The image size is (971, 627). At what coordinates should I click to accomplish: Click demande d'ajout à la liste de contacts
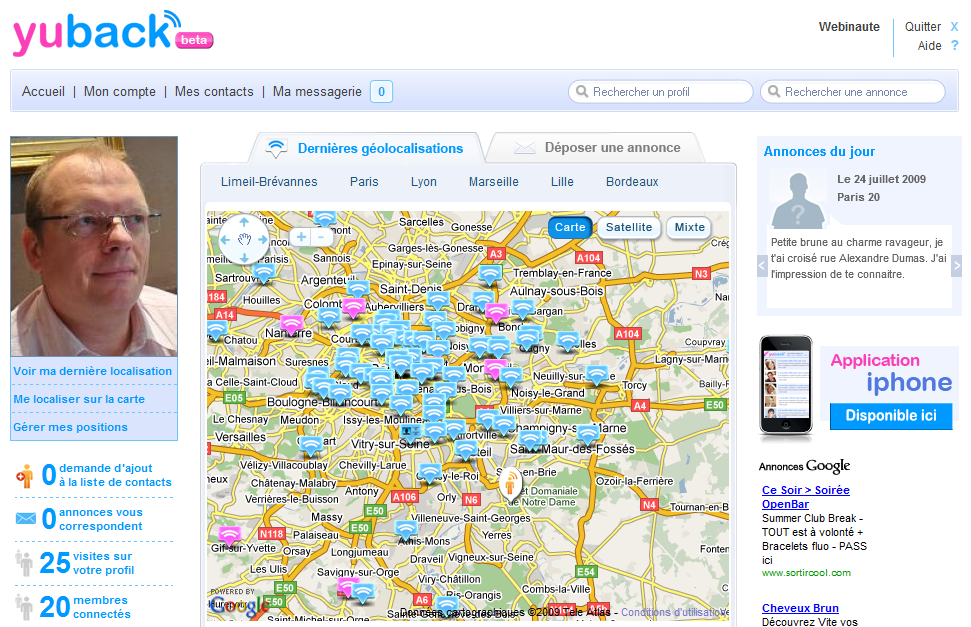click(115, 475)
